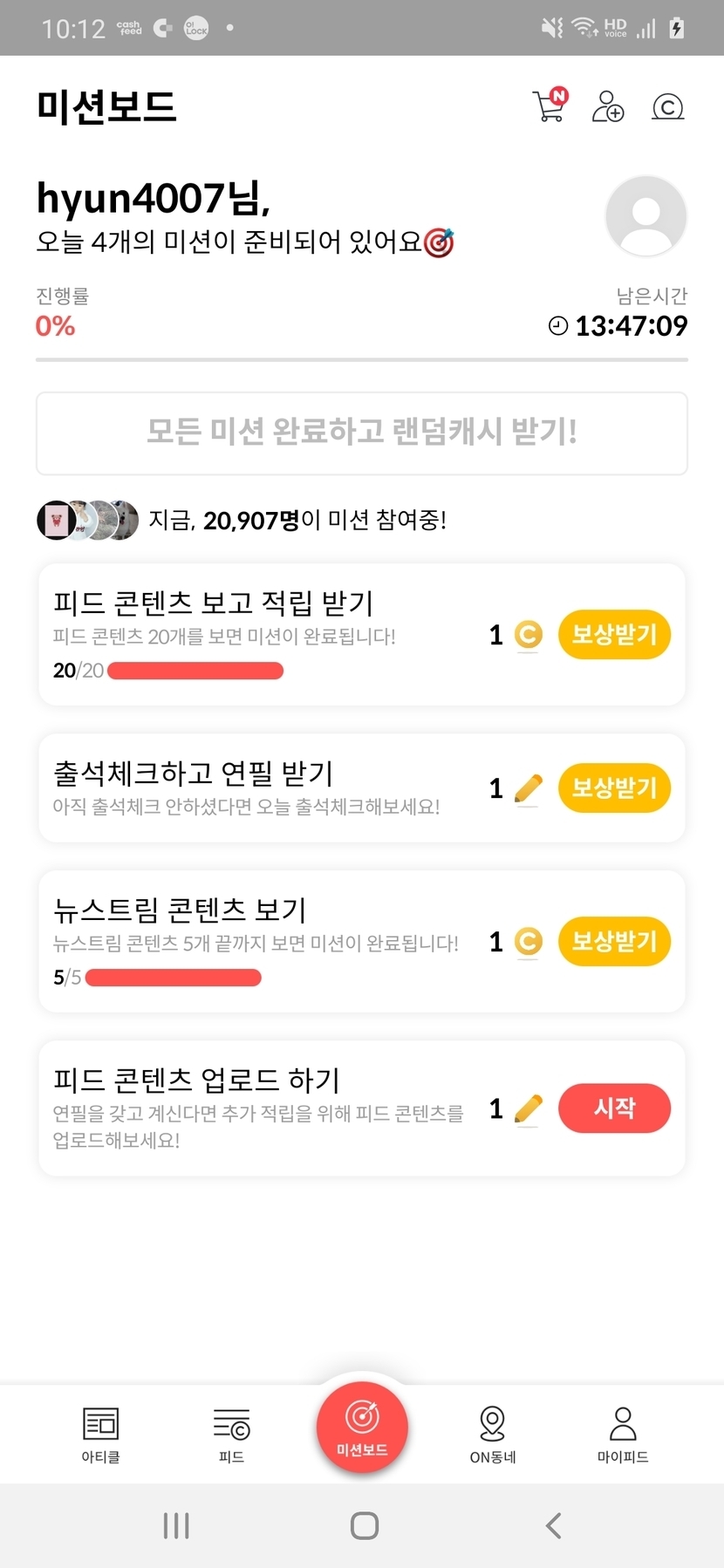Open the shopping cart icon
This screenshot has width=724, height=1568.
[x=550, y=106]
